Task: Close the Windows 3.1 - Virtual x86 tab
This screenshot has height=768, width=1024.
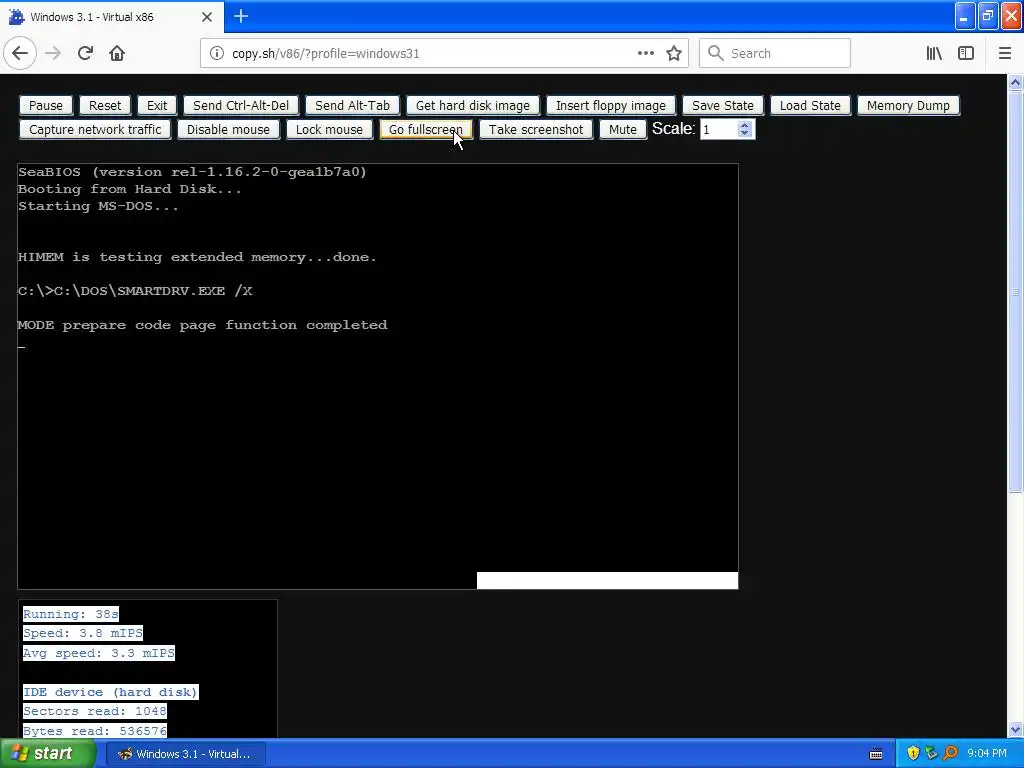Action: click(207, 17)
